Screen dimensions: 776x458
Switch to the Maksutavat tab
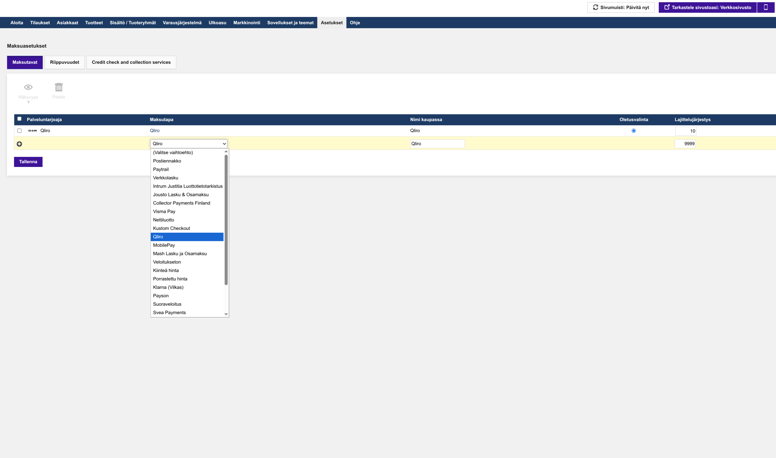pyautogui.click(x=25, y=62)
